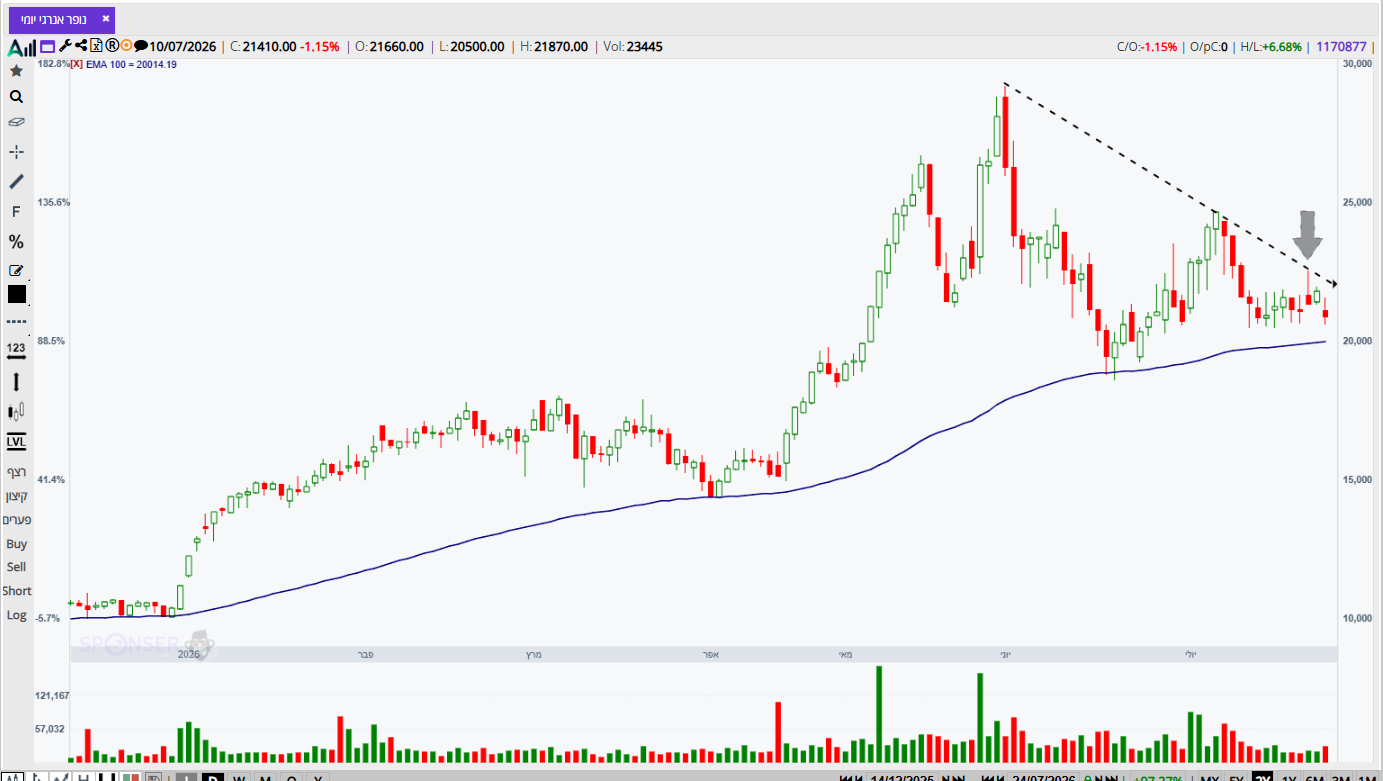Click the Buy button in sidebar
The image size is (1383, 781).
16,544
